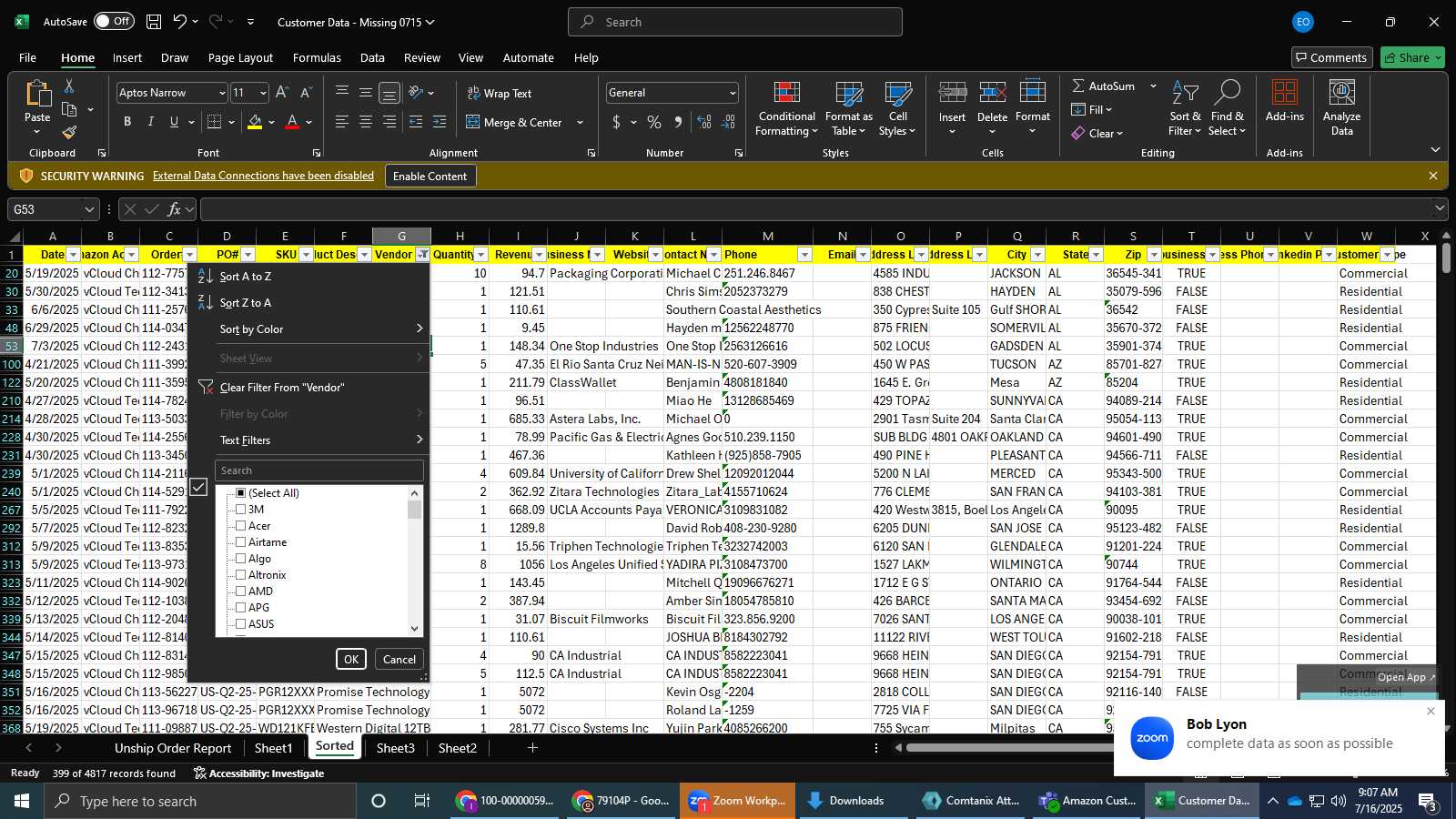Screen dimensions: 1456x819
Task: Toggle Bold formatting
Action: tap(127, 122)
